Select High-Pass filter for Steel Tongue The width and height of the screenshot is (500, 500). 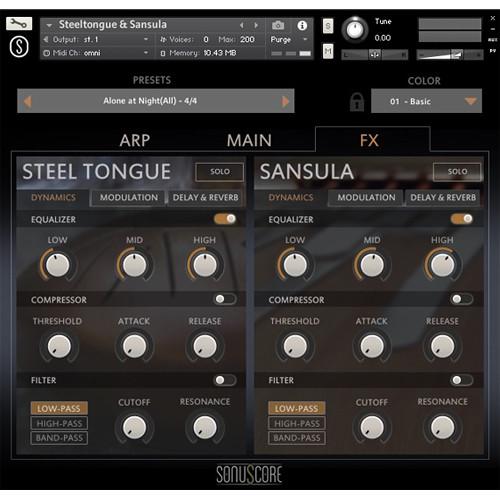pos(59,423)
